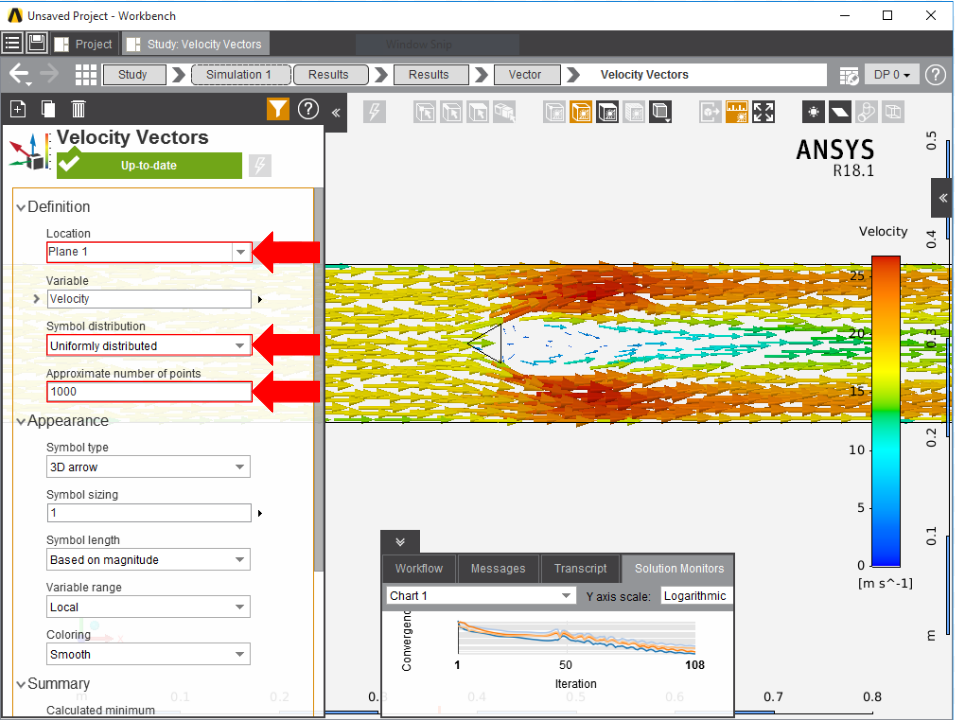Click the Approximate number of points field
This screenshot has height=720, width=955.
pos(149,392)
